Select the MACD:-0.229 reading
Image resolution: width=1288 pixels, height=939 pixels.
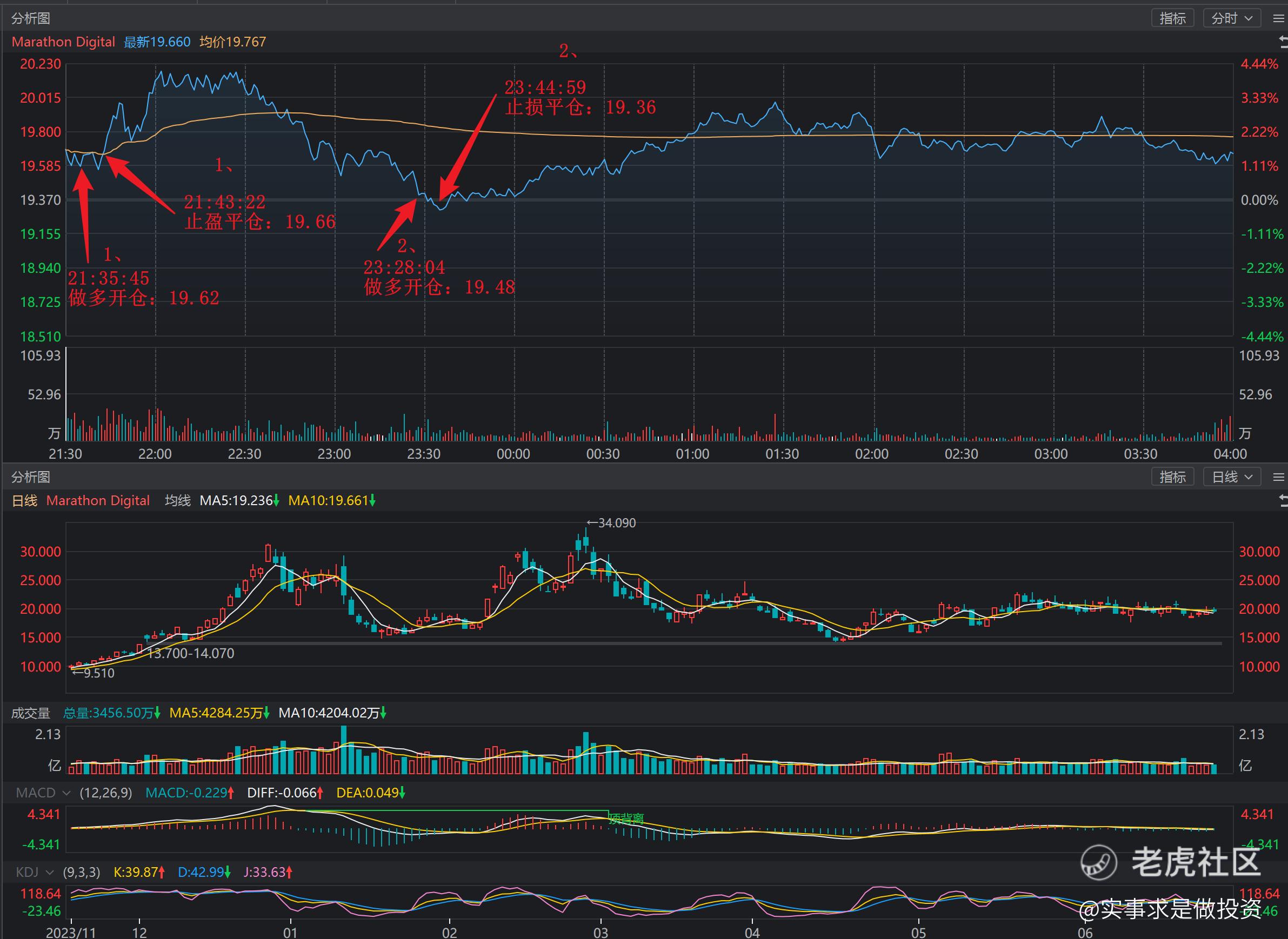pos(189,793)
